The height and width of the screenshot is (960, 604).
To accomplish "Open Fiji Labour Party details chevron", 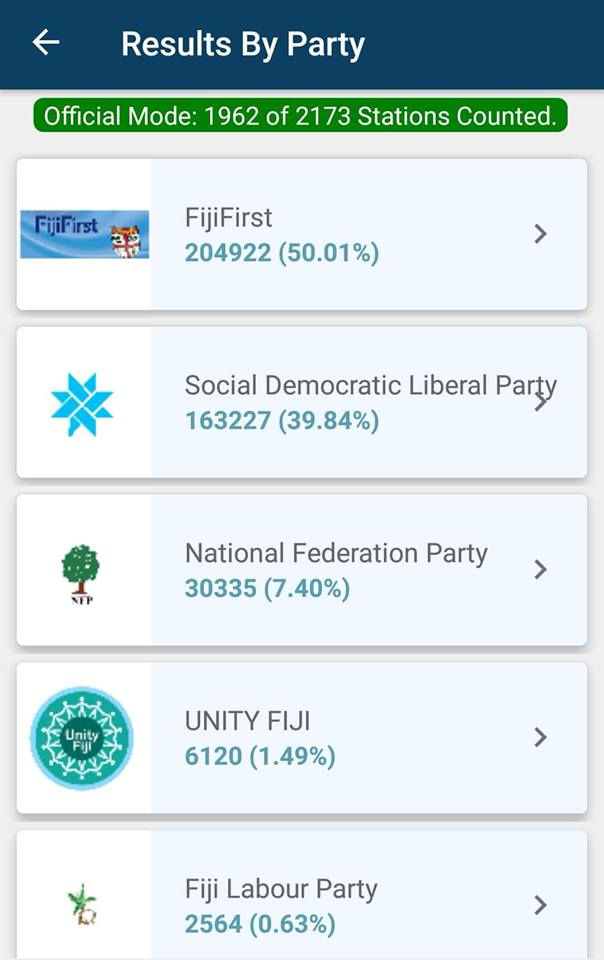I will (540, 905).
